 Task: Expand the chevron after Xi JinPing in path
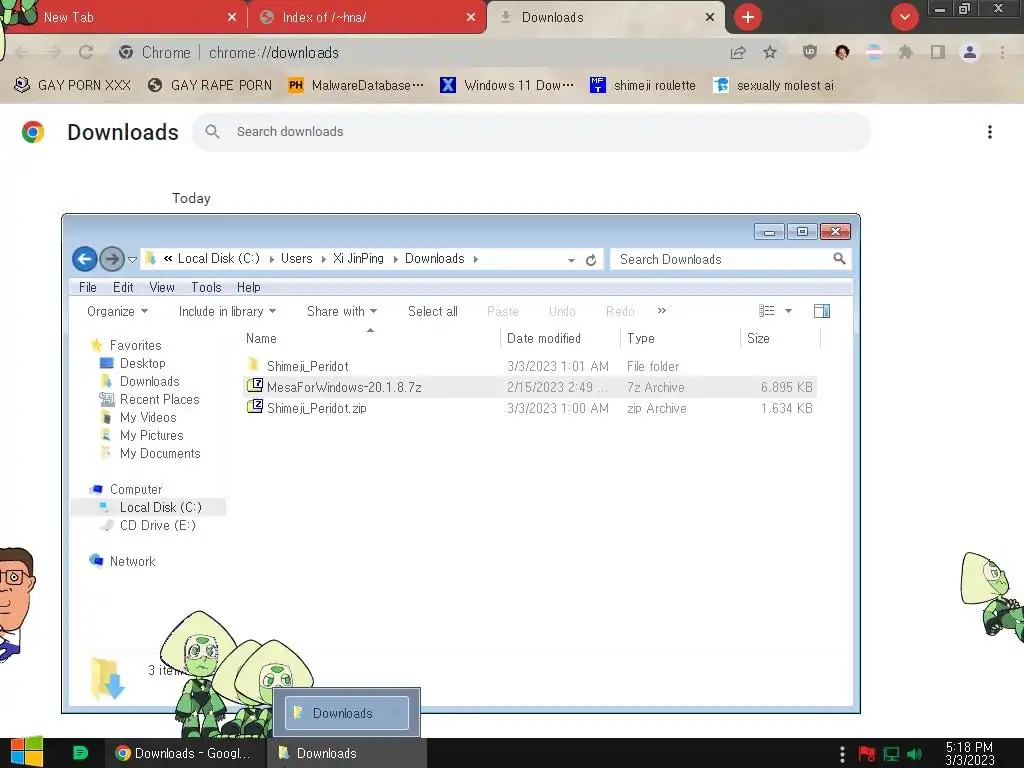click(395, 259)
